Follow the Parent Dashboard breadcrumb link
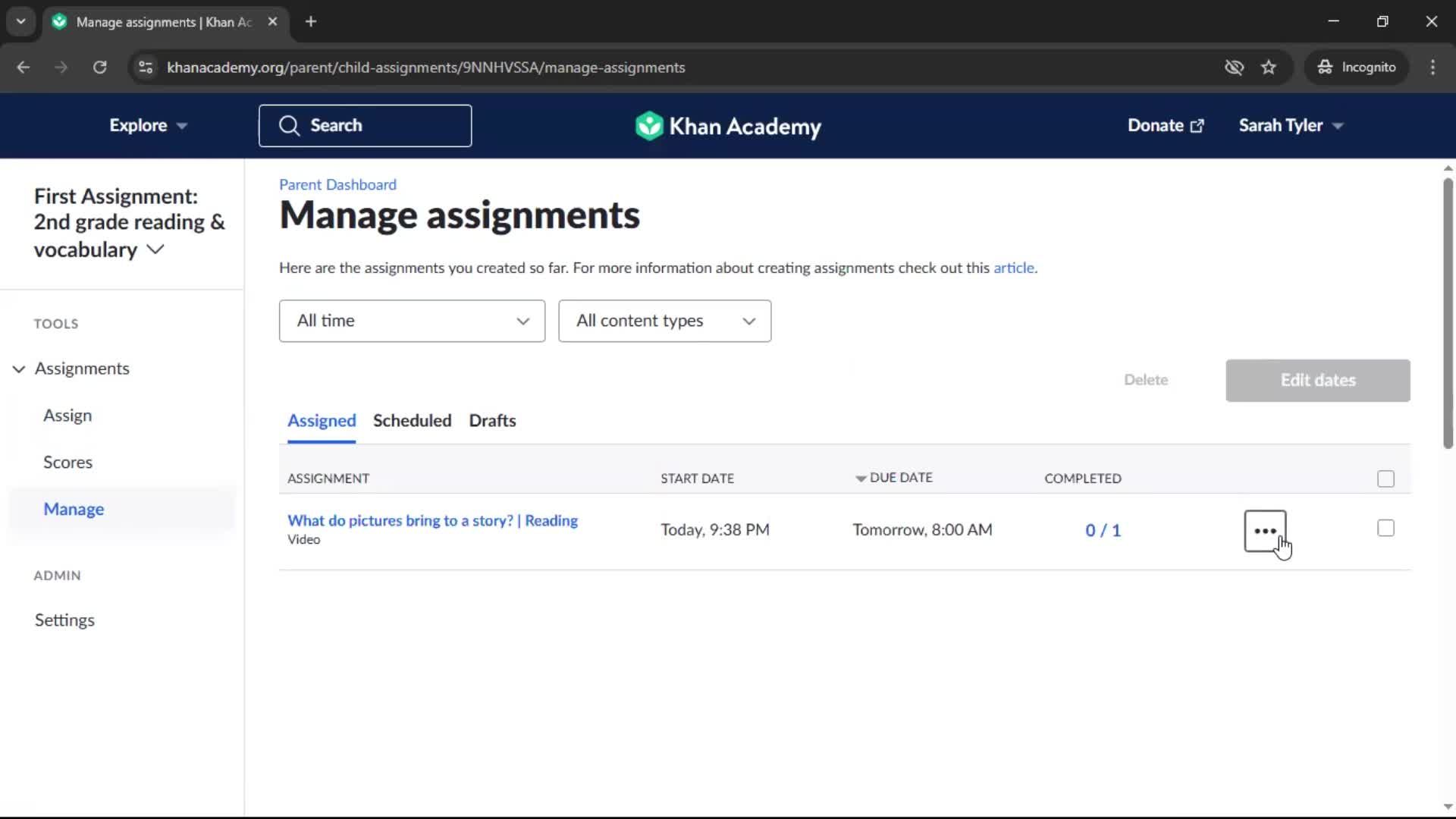 (337, 184)
